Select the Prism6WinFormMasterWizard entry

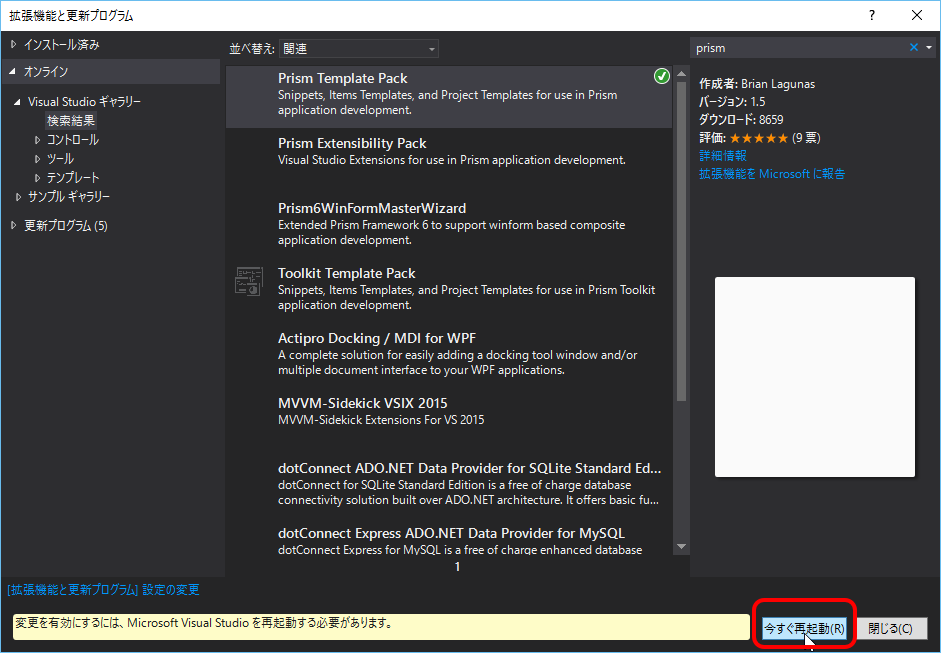pos(449,225)
